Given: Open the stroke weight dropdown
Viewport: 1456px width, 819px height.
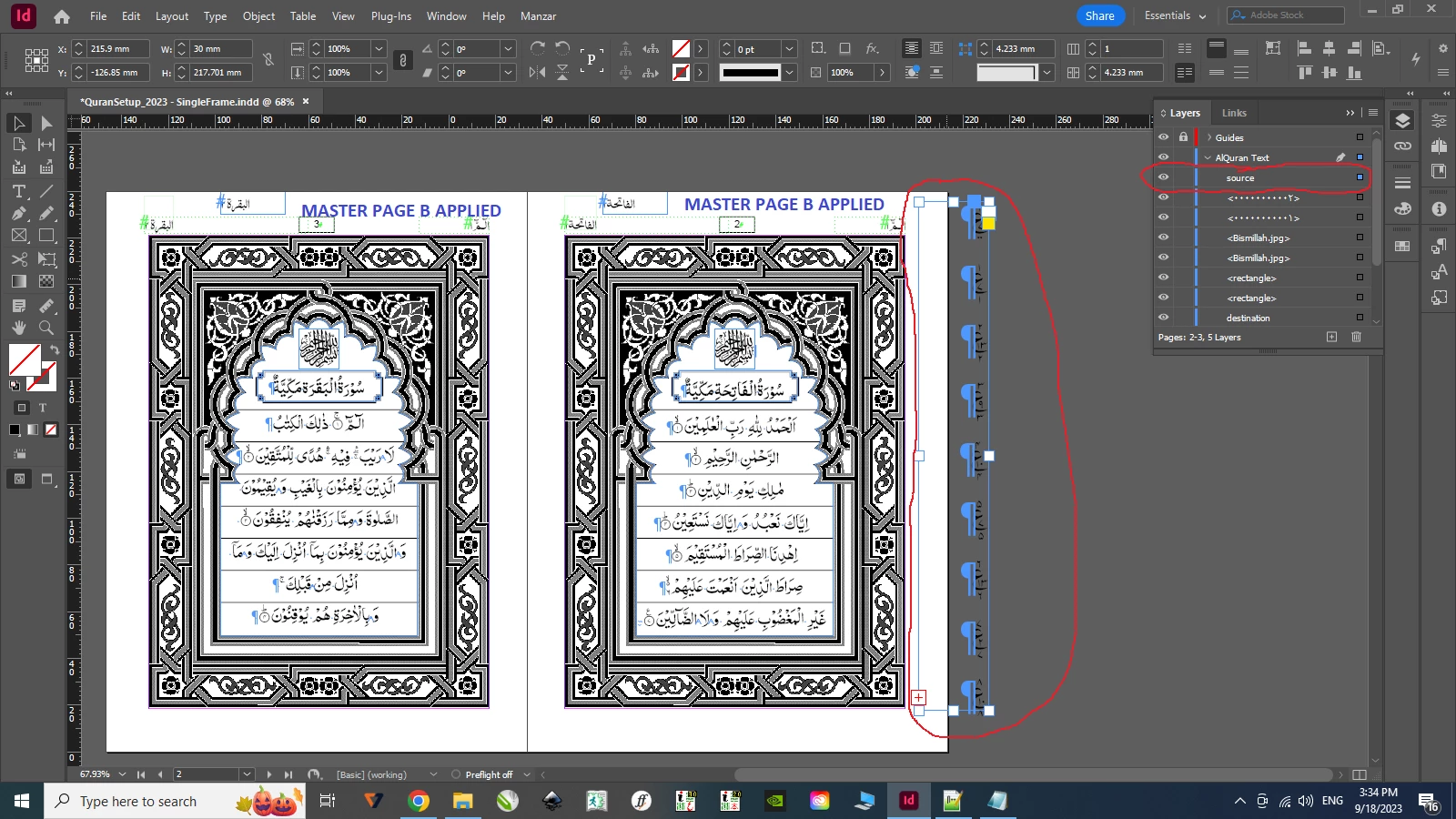Looking at the screenshot, I should pos(790,48).
